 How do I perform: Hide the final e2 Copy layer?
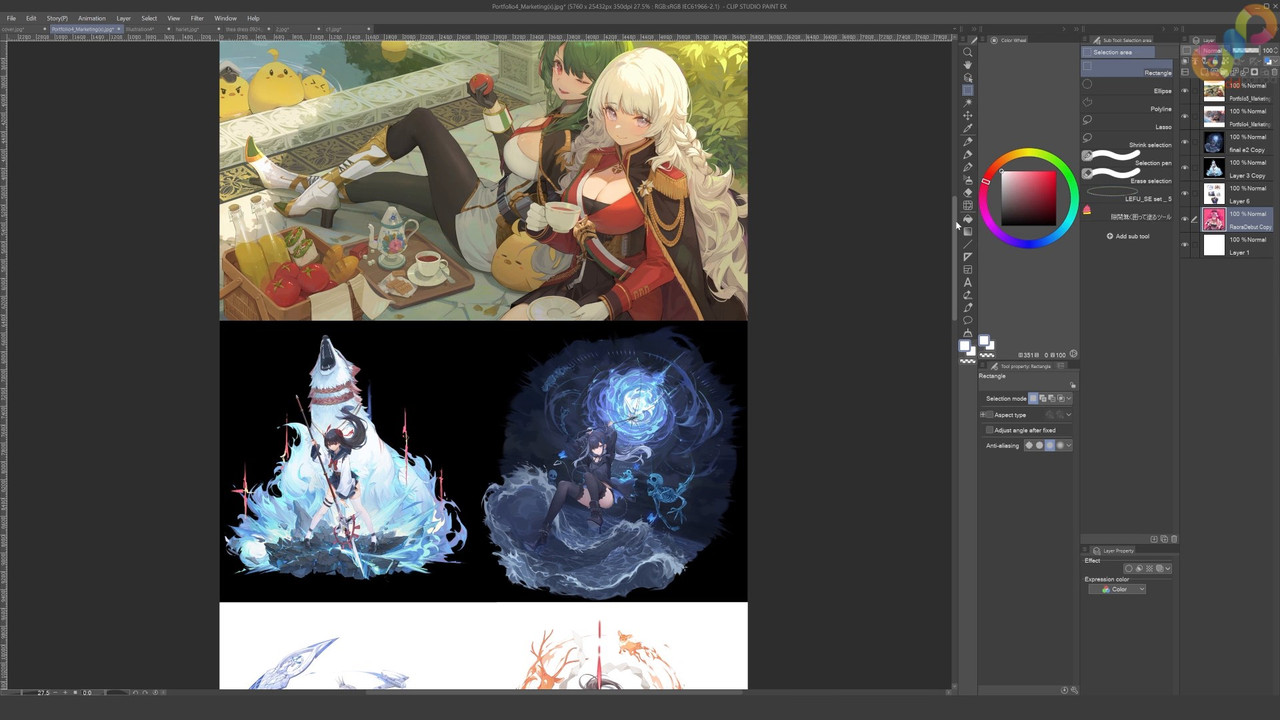[x=1185, y=142]
